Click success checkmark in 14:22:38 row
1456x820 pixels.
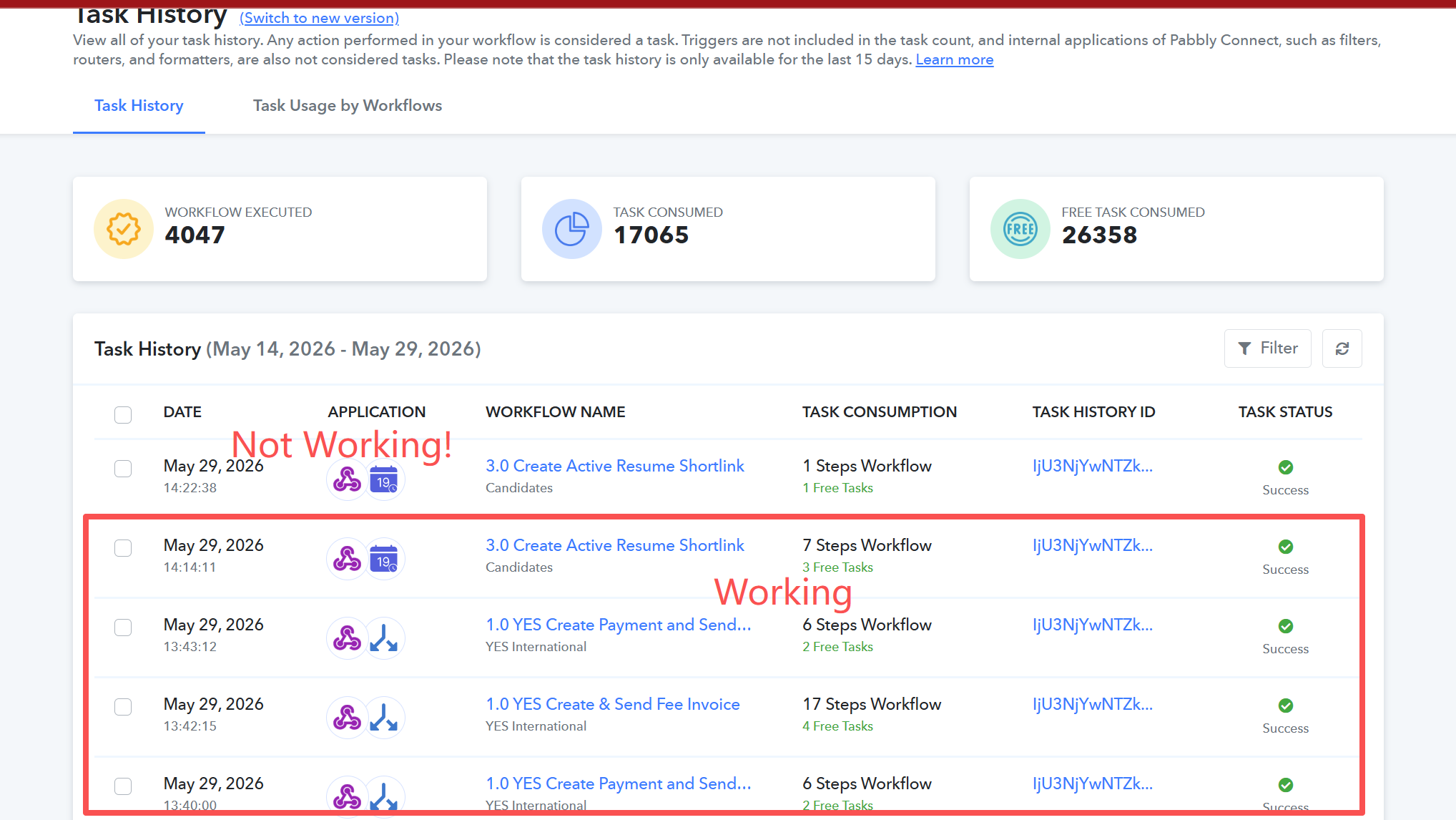point(1285,467)
